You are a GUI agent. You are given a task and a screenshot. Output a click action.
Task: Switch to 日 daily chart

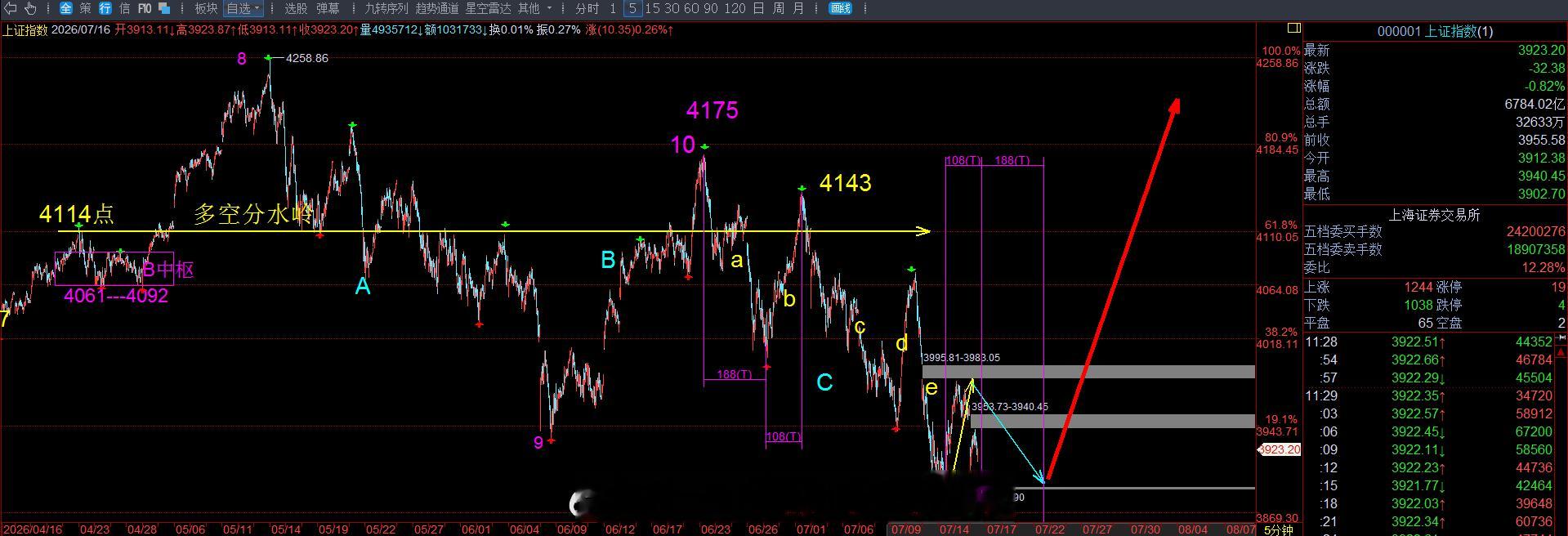[x=758, y=8]
